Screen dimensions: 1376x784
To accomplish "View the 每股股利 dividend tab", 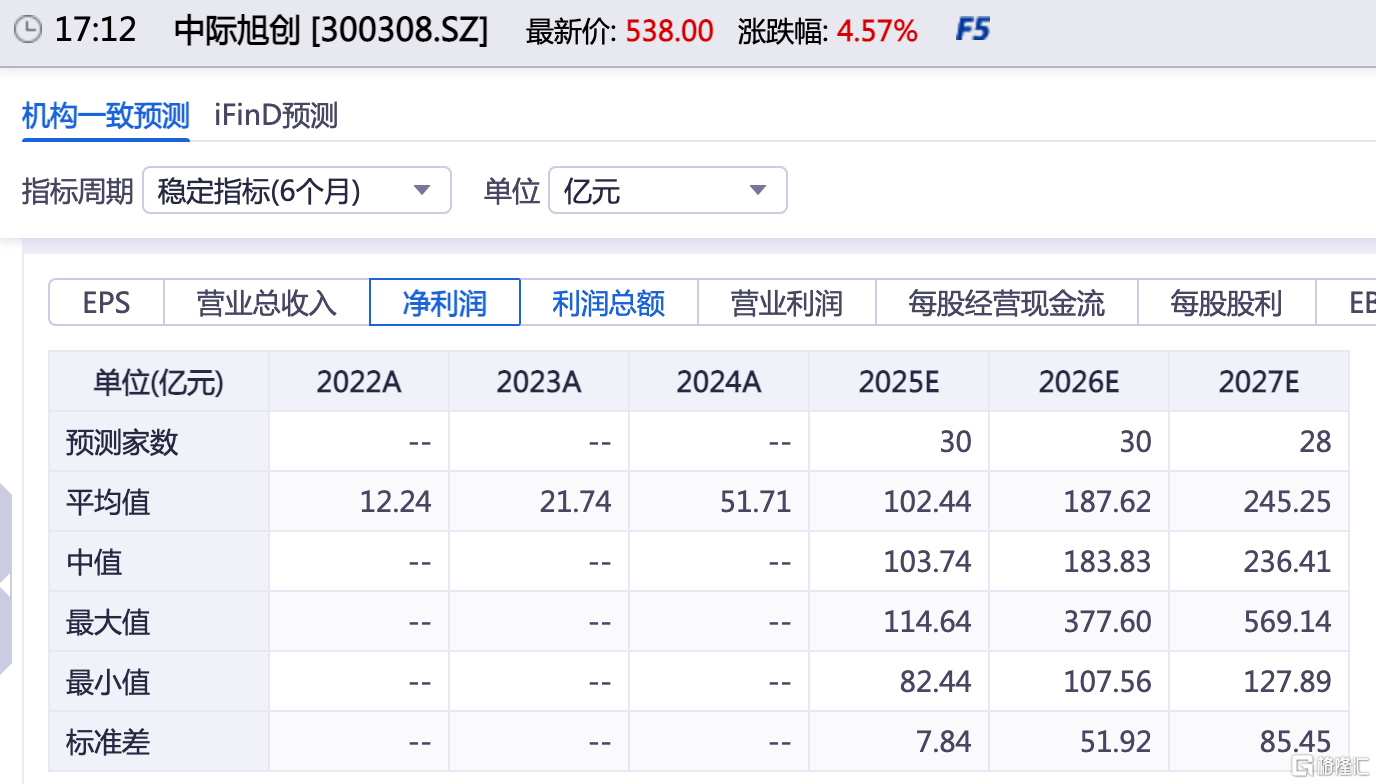I will (x=1227, y=302).
